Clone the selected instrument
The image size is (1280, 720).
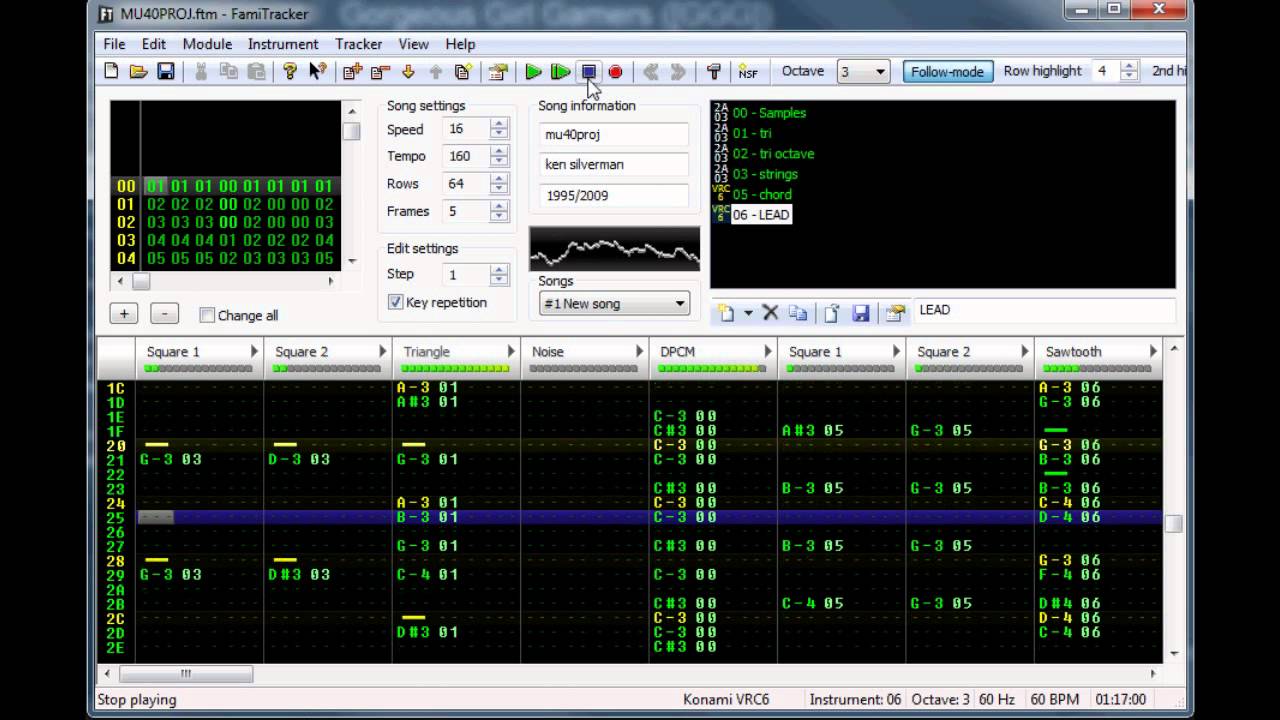pos(798,313)
